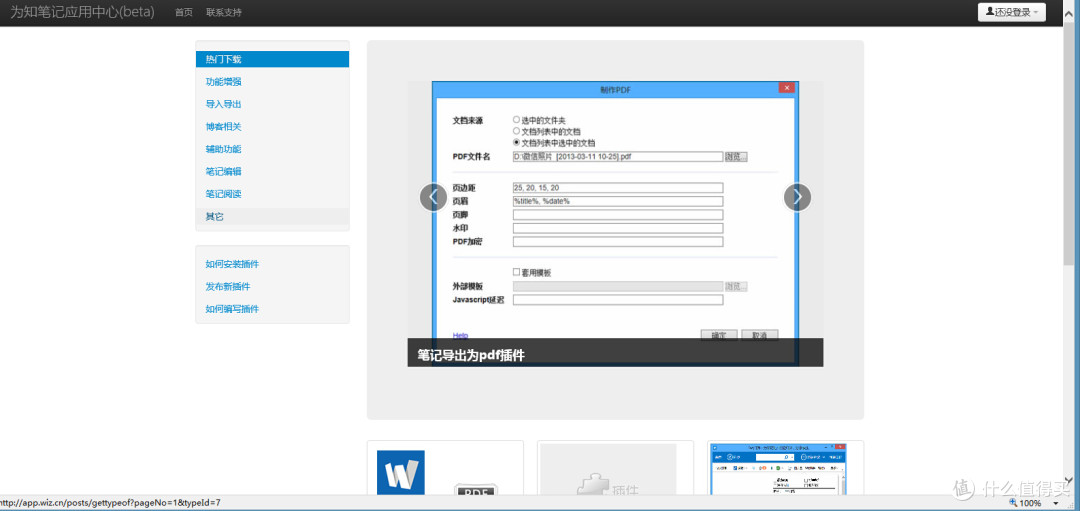Click 首页 in the top navigation
1080x511 pixels.
(184, 12)
